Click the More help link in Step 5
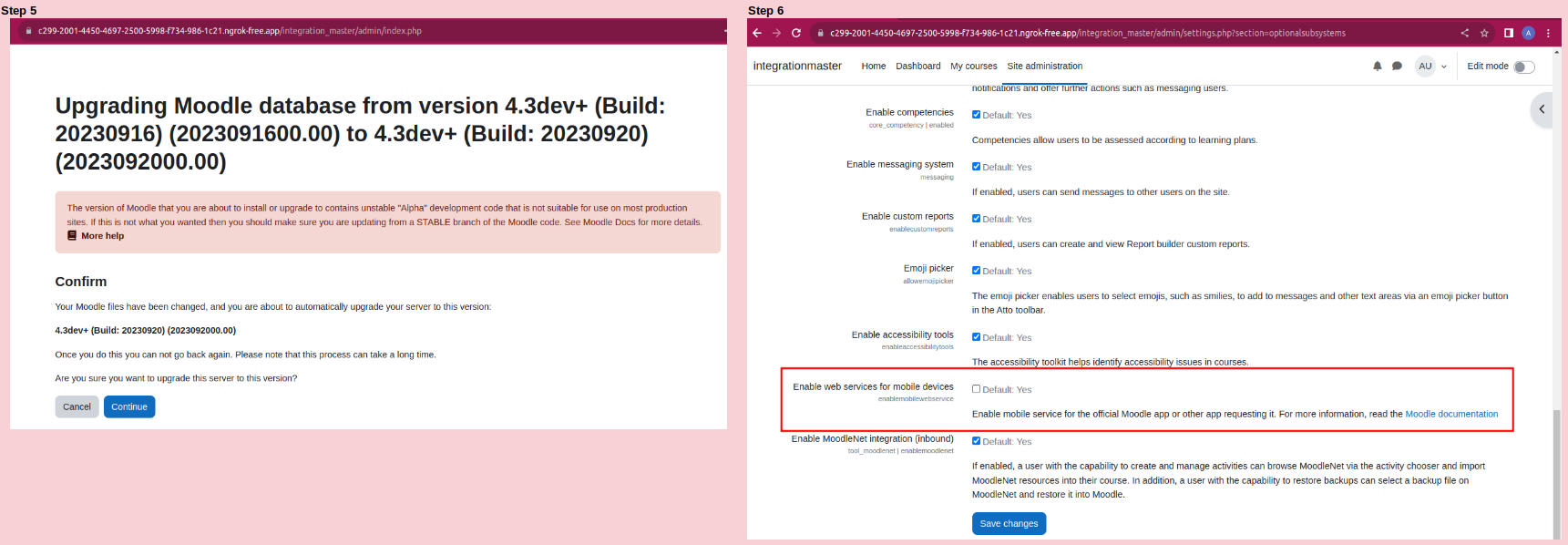 [x=102, y=235]
